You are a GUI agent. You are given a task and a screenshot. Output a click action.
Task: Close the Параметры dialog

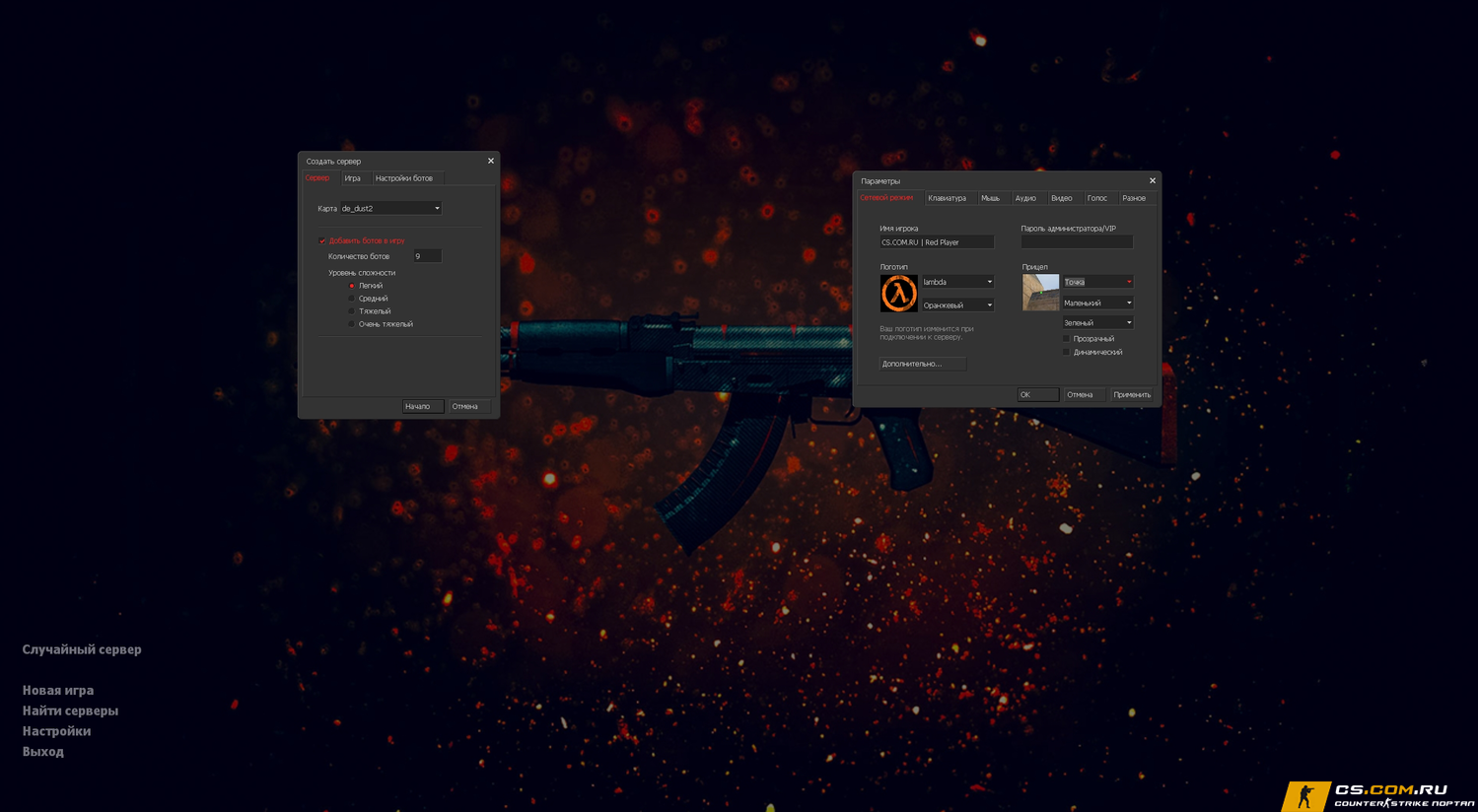click(x=1152, y=180)
